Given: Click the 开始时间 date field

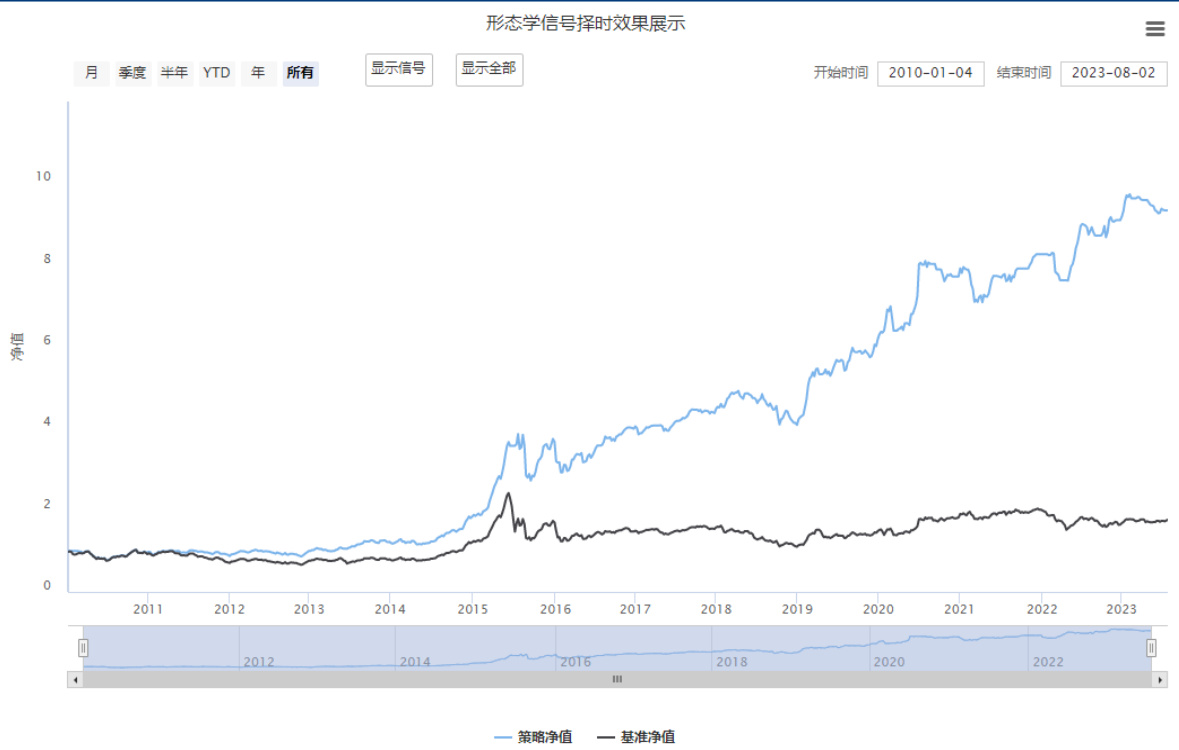Looking at the screenshot, I should point(930,74).
